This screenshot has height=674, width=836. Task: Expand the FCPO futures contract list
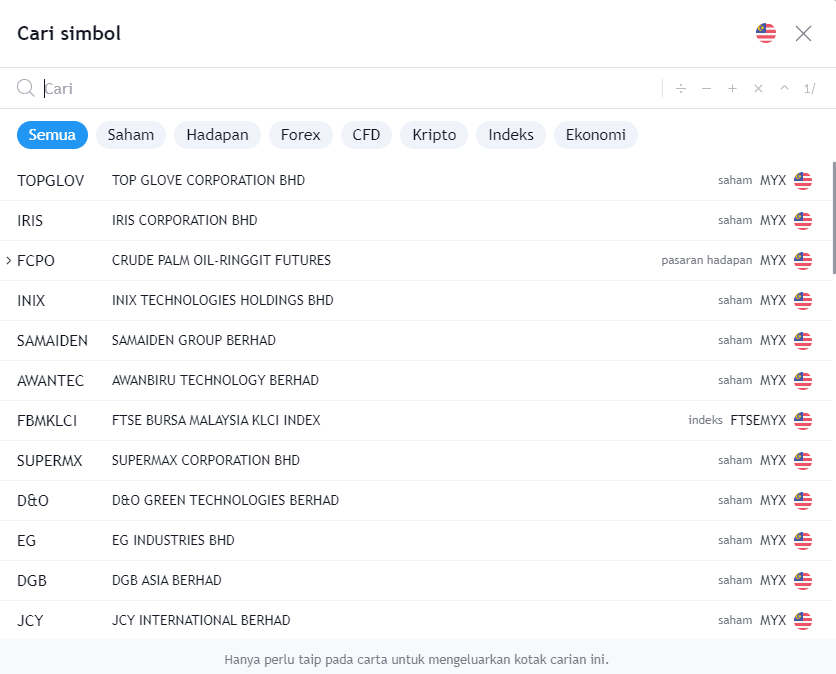tap(7, 260)
